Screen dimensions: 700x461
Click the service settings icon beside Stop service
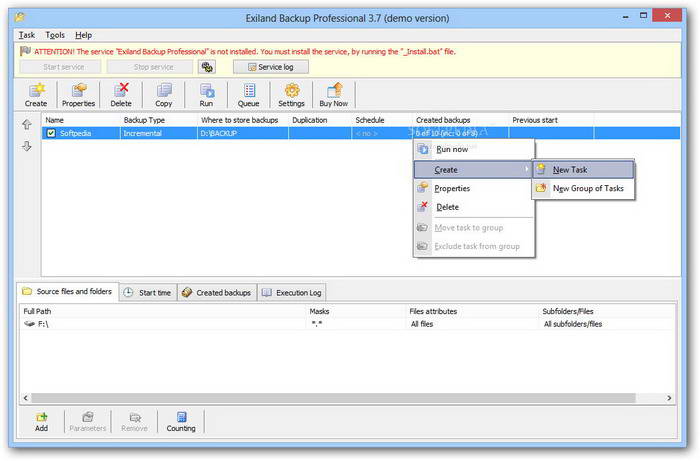click(x=207, y=67)
